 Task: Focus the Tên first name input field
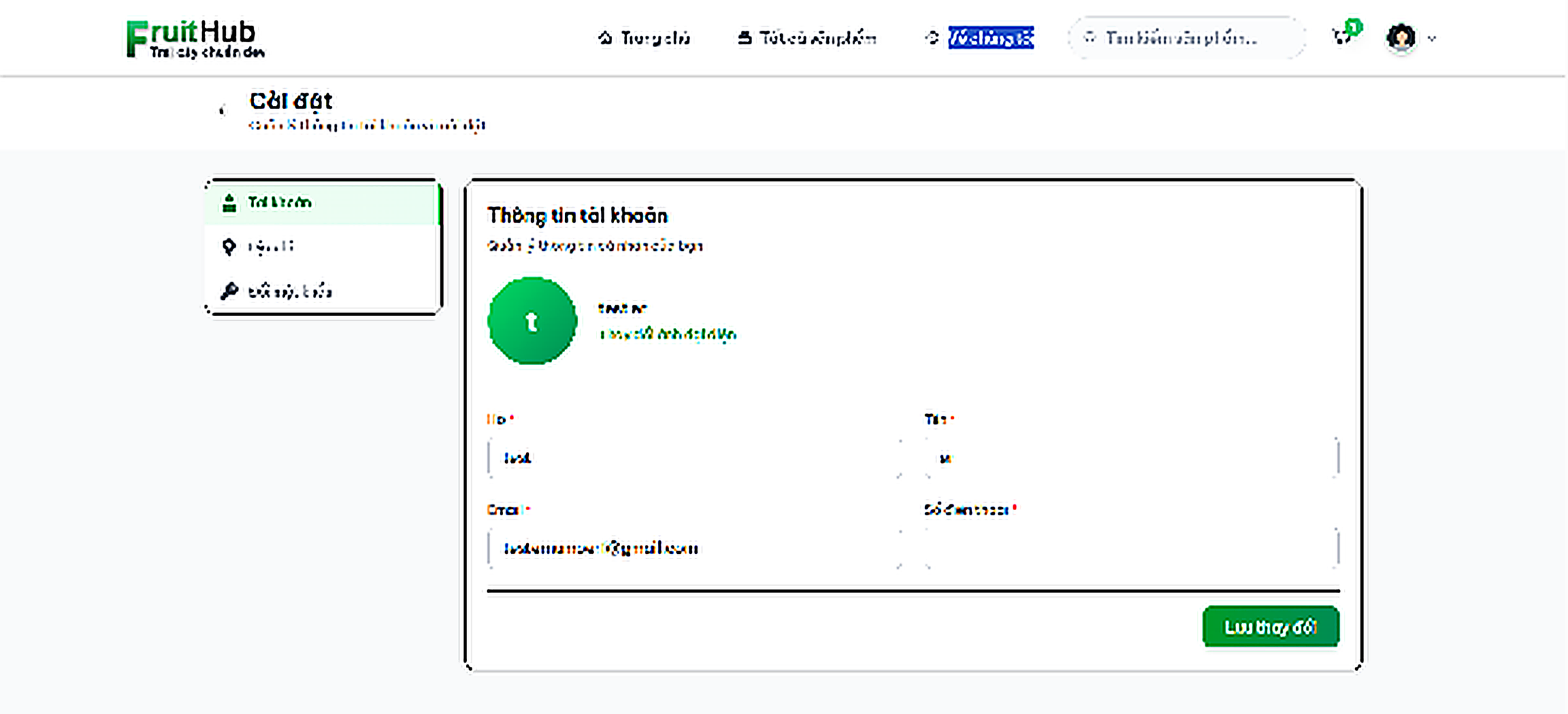click(1132, 458)
